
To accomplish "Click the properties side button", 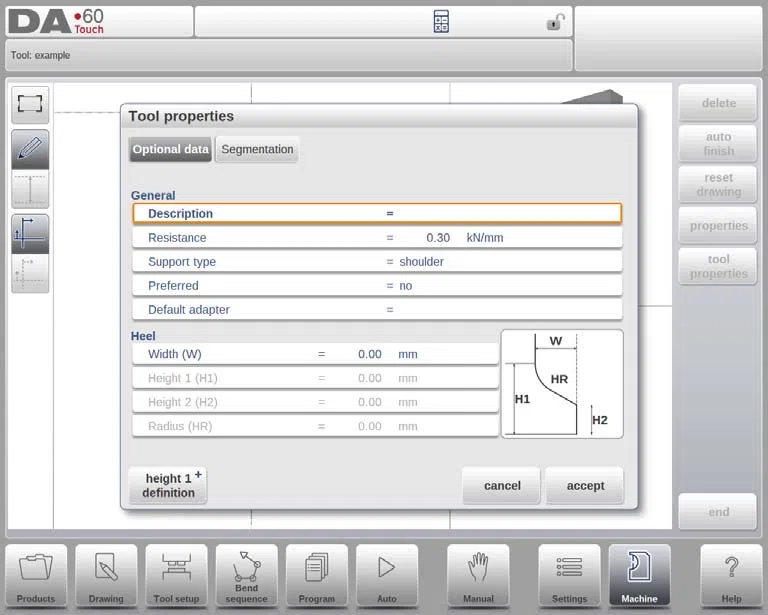I will [718, 226].
